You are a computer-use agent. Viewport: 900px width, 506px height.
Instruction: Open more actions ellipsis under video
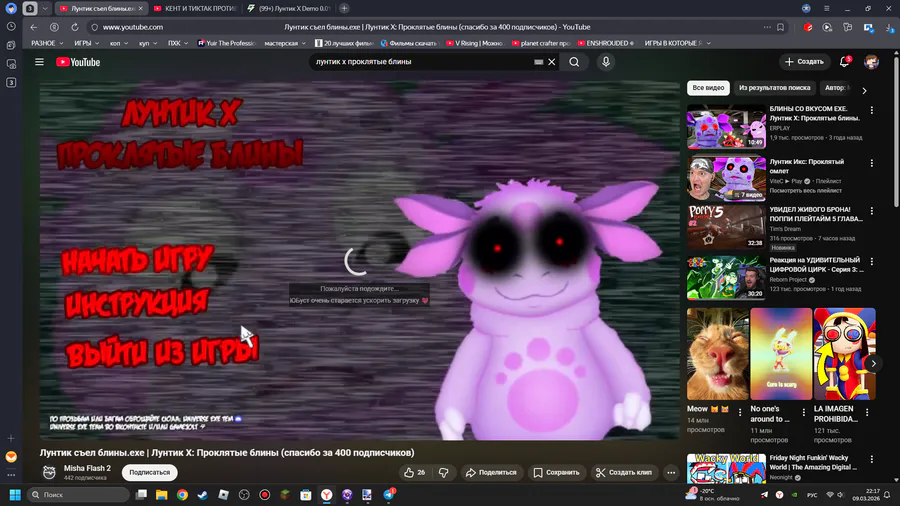pyautogui.click(x=671, y=472)
